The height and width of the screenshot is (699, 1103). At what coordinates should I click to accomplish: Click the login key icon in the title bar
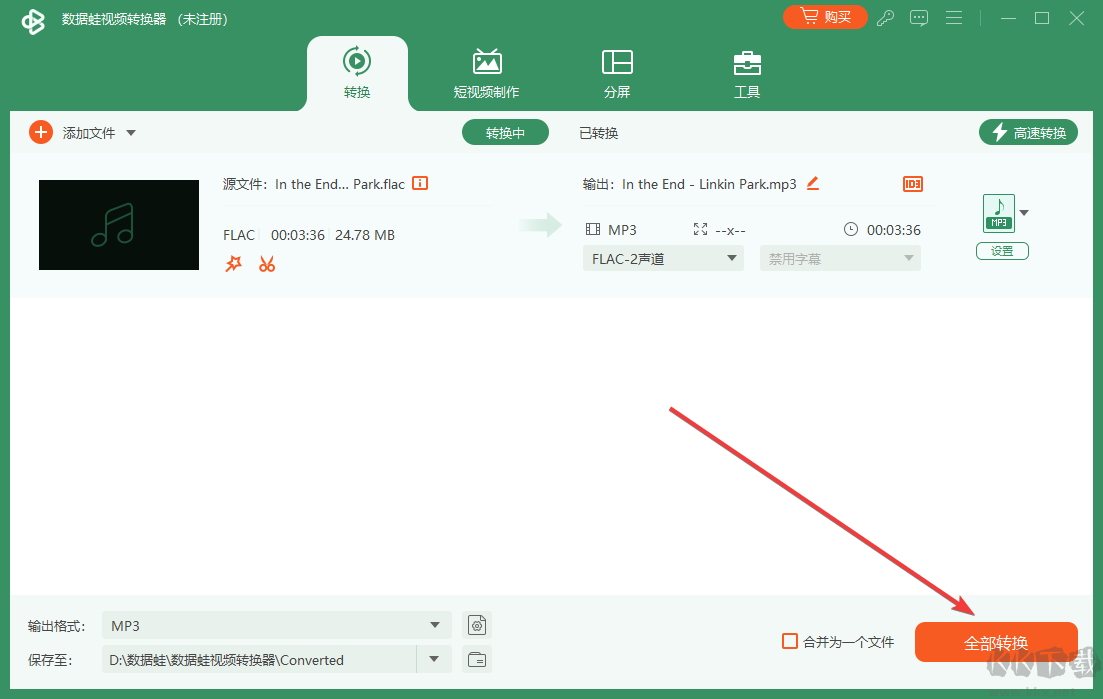click(884, 17)
